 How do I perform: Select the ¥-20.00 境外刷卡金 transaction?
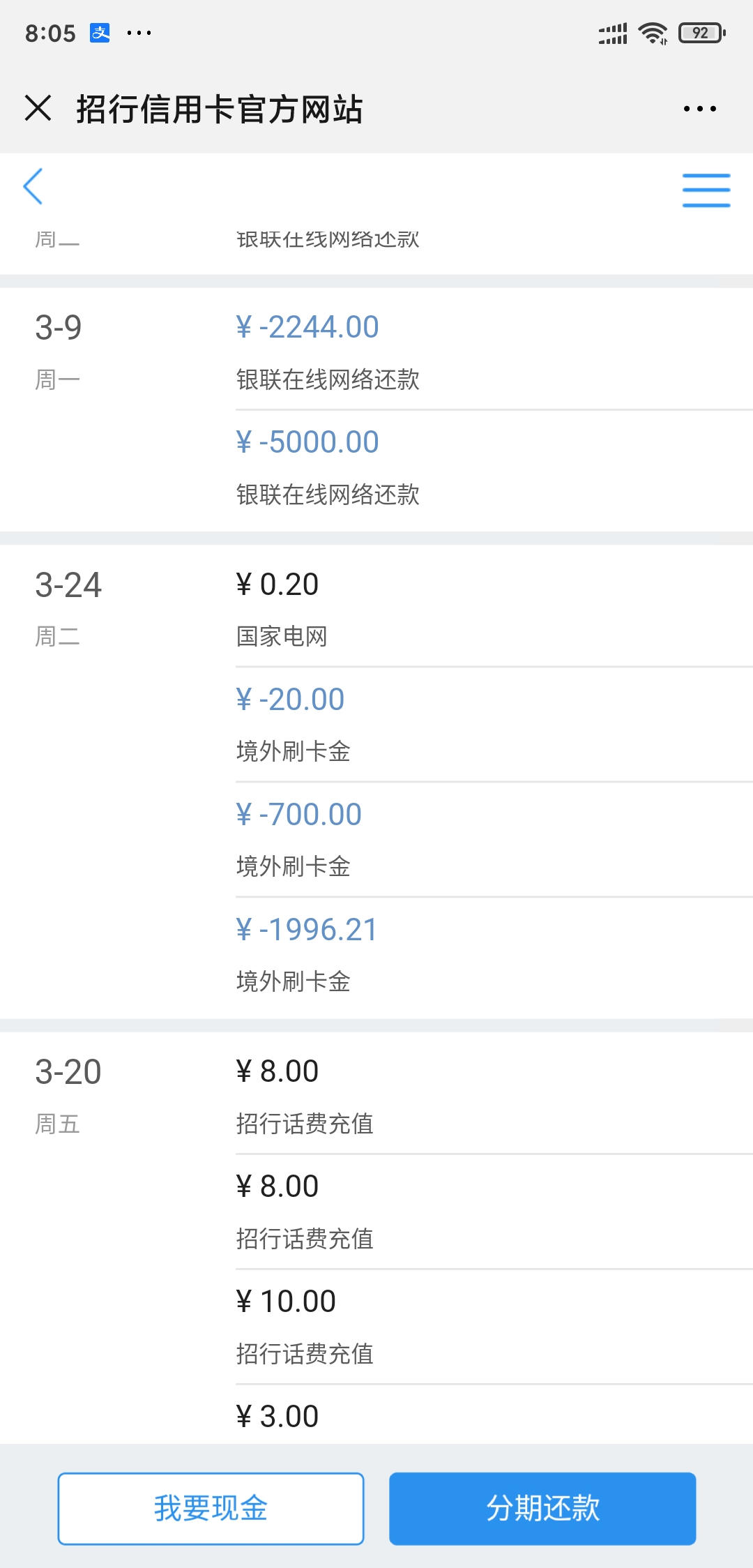[494, 725]
